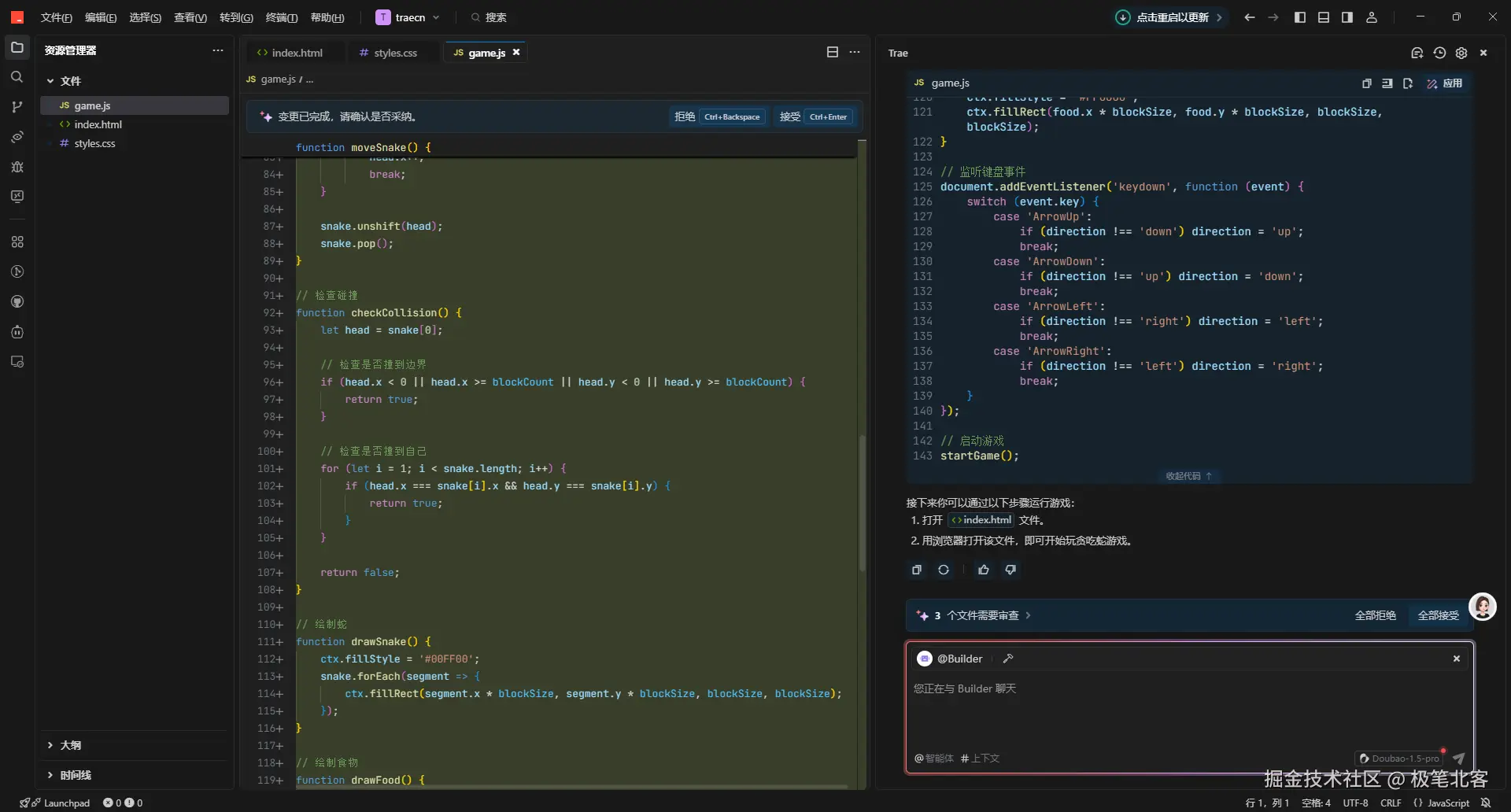Click the 拒绝 button to reject changes
This screenshot has height=812, width=1511.
tap(685, 116)
